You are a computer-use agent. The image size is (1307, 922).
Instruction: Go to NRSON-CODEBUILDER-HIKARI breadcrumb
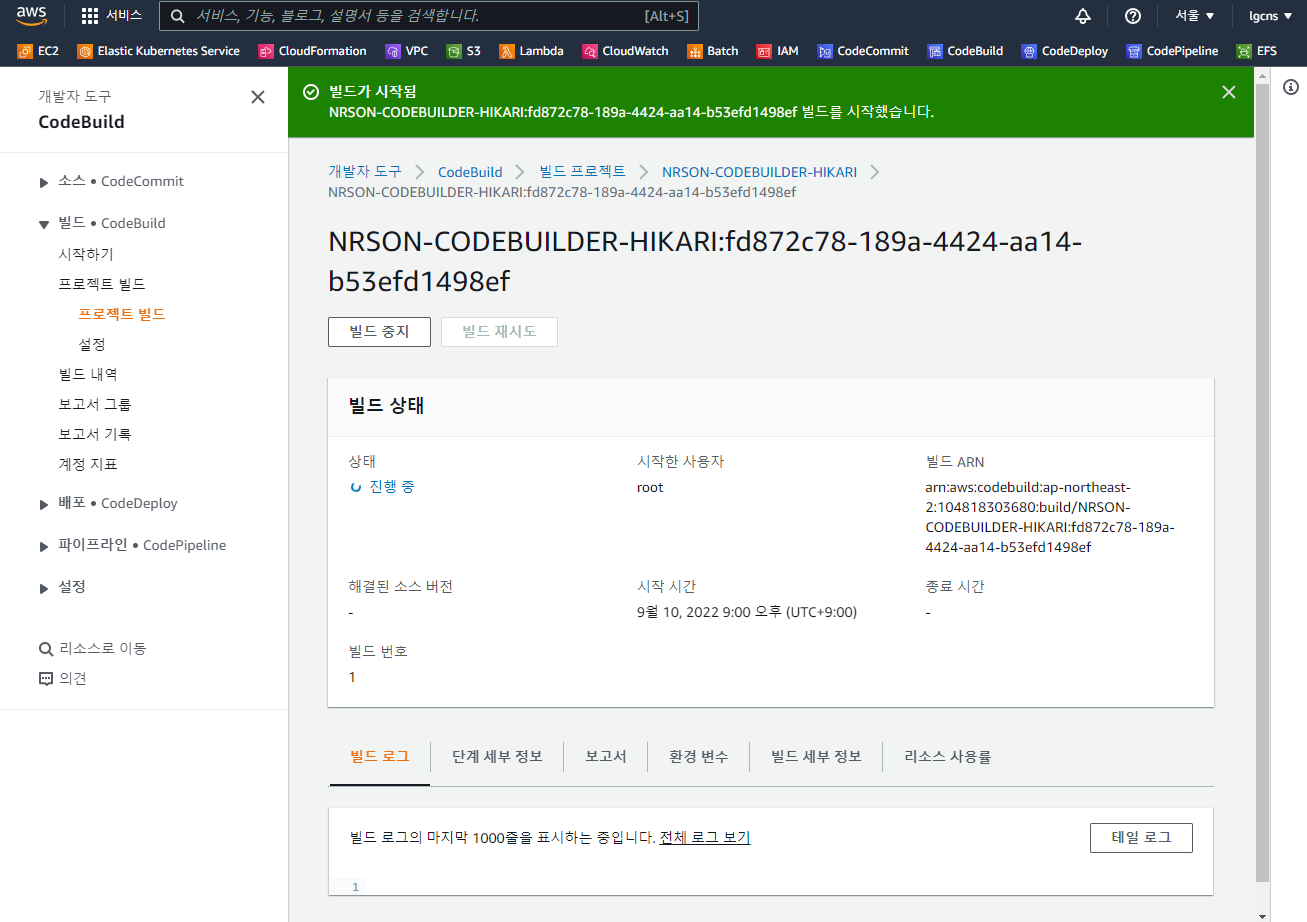tap(759, 172)
